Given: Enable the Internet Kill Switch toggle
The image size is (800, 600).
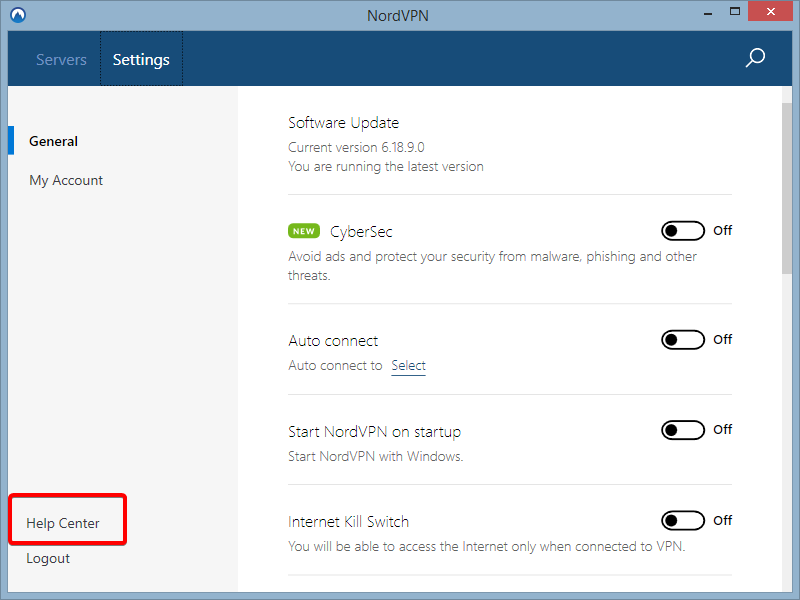Looking at the screenshot, I should (683, 520).
